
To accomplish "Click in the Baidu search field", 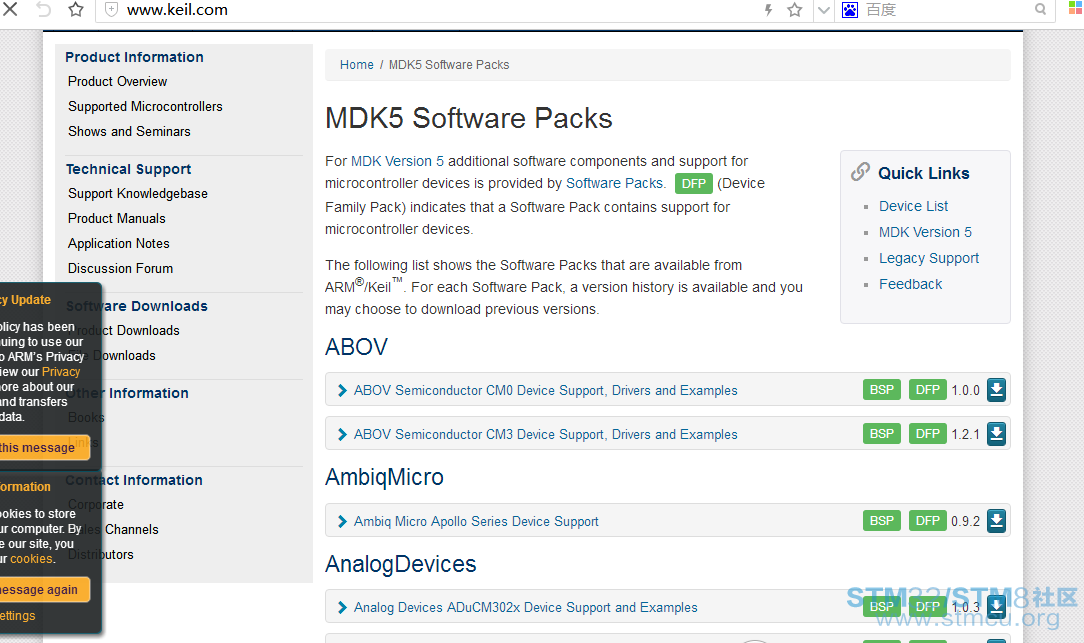I will click(947, 10).
